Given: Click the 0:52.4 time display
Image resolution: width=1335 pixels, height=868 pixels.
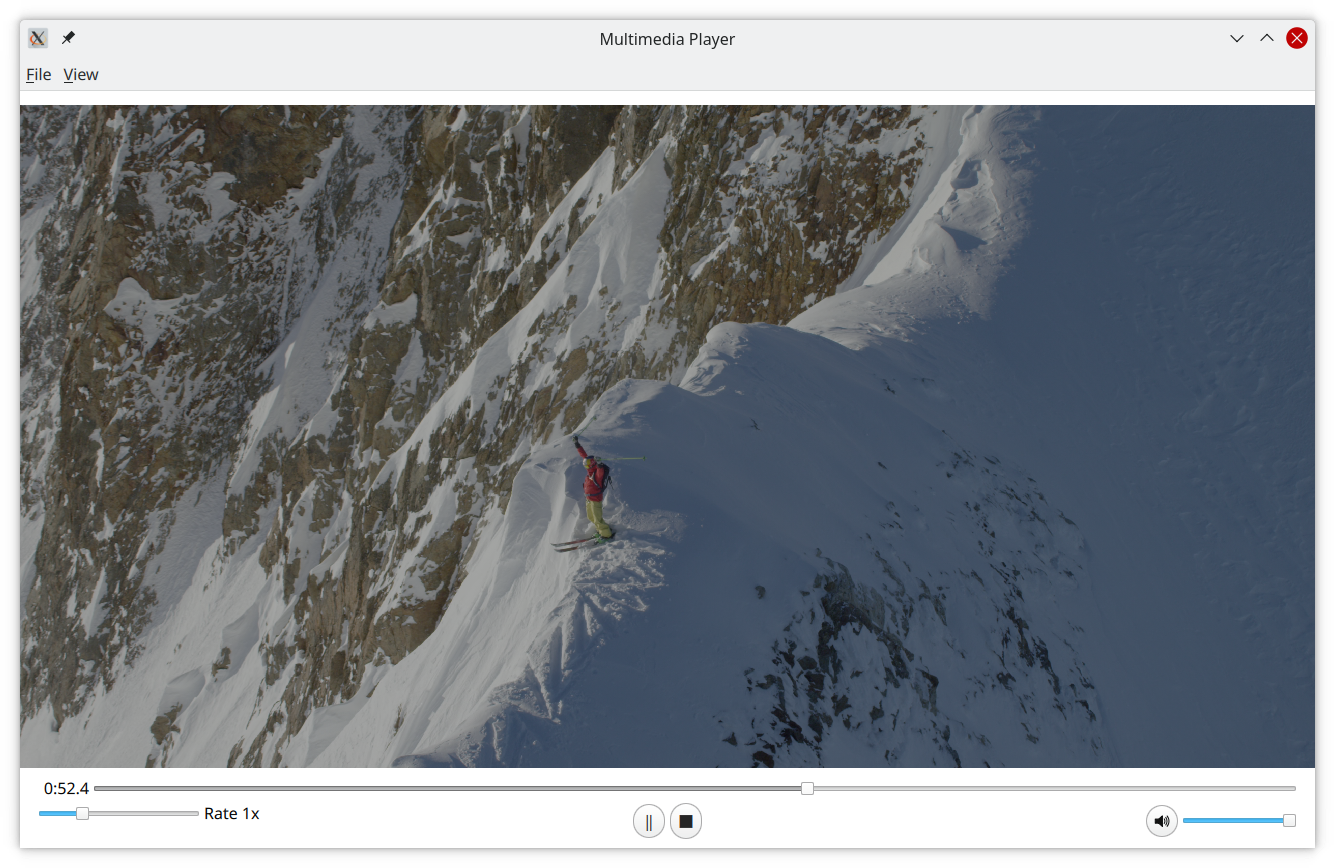Looking at the screenshot, I should pos(65,788).
